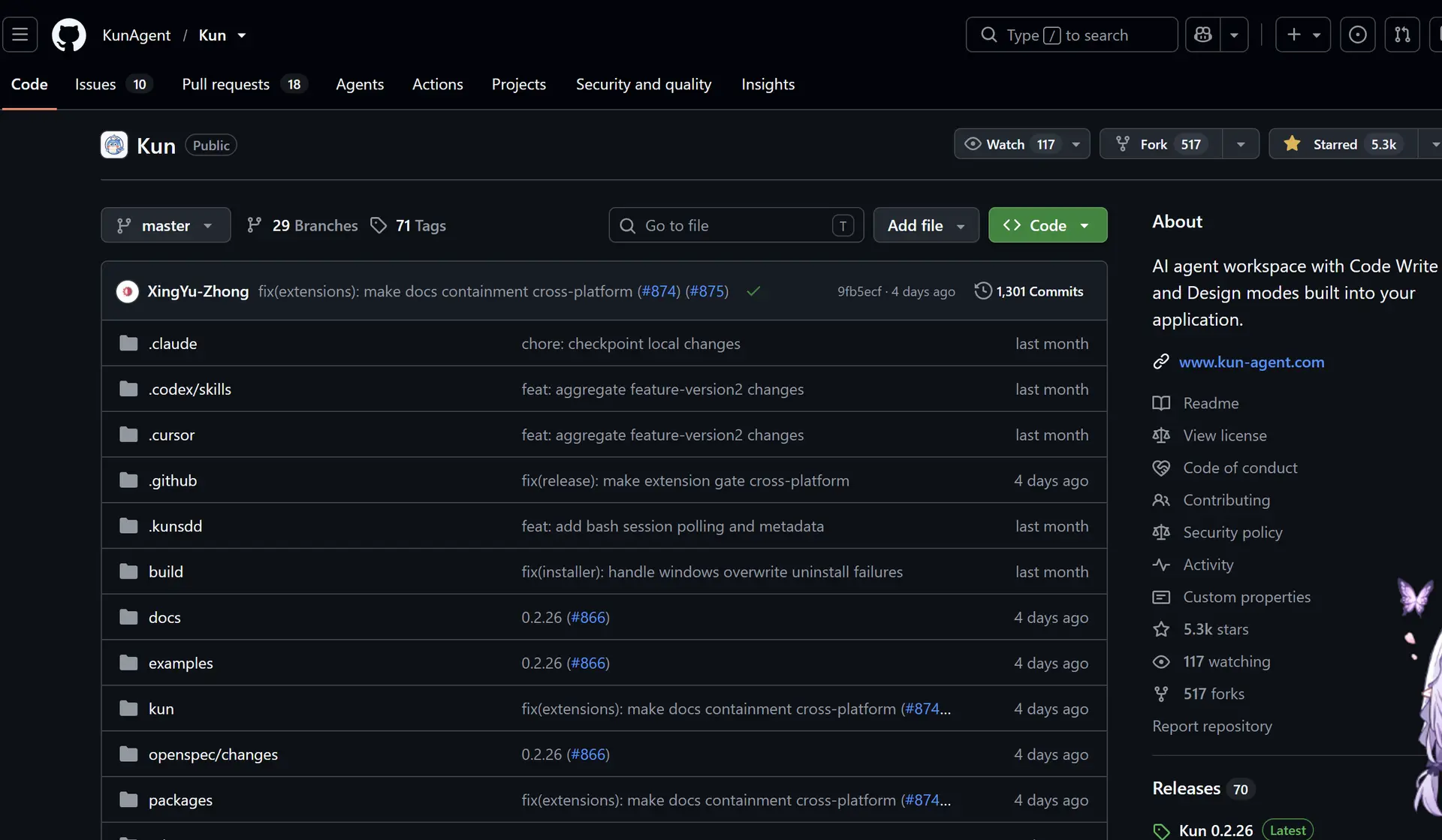Open the packages folder icon

[128, 799]
